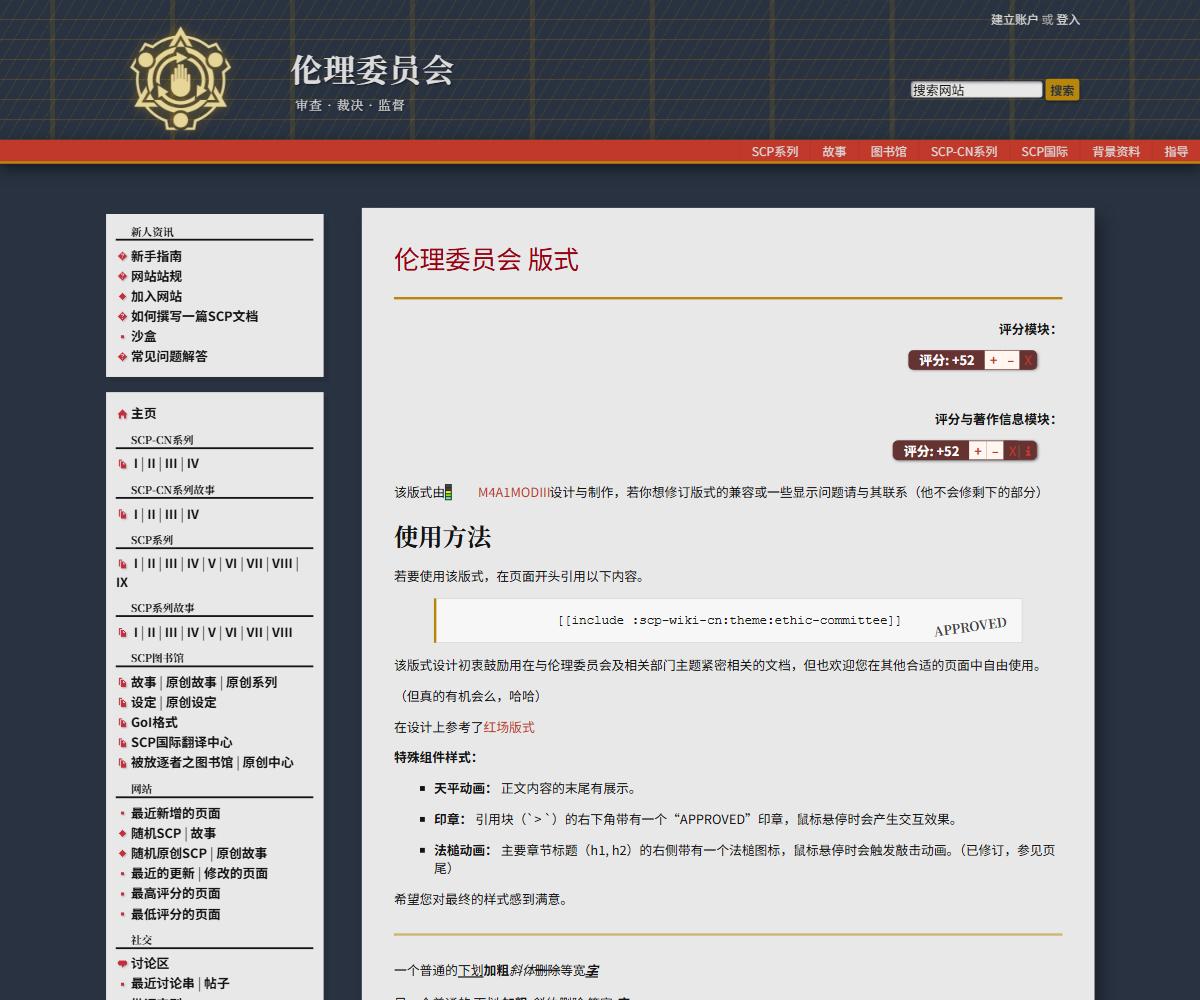Expand the SCP系列 top menu
1200x1000 pixels.
click(774, 152)
